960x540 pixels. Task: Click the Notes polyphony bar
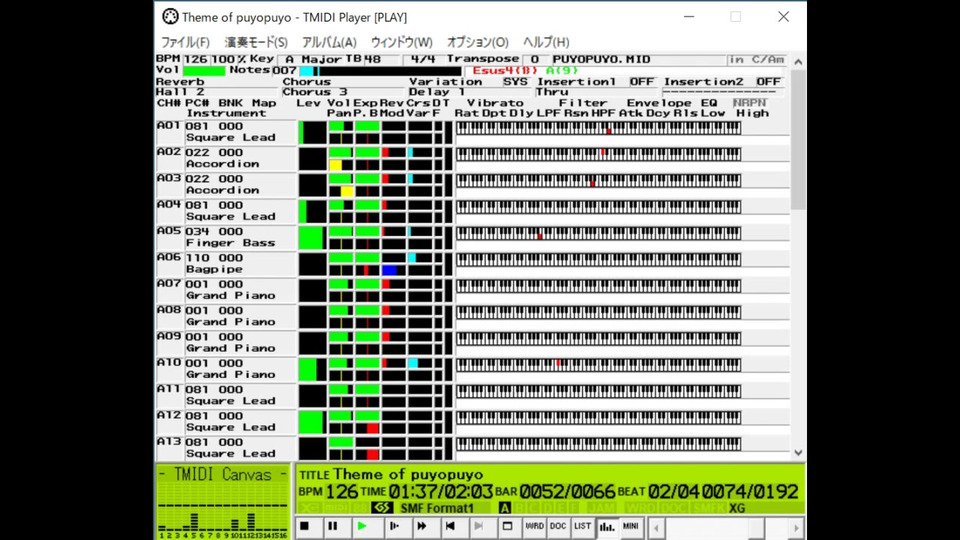click(x=380, y=71)
